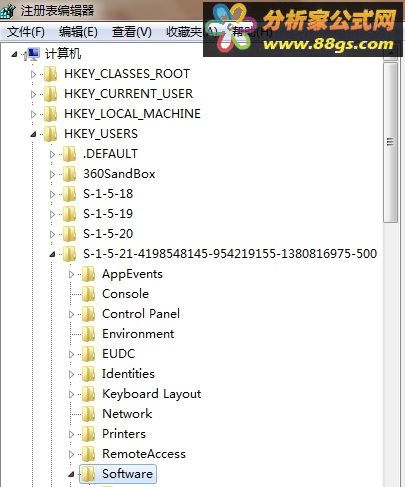The height and width of the screenshot is (487, 405).
Task: Expand the Control Panel key arrow
Action: (x=71, y=314)
